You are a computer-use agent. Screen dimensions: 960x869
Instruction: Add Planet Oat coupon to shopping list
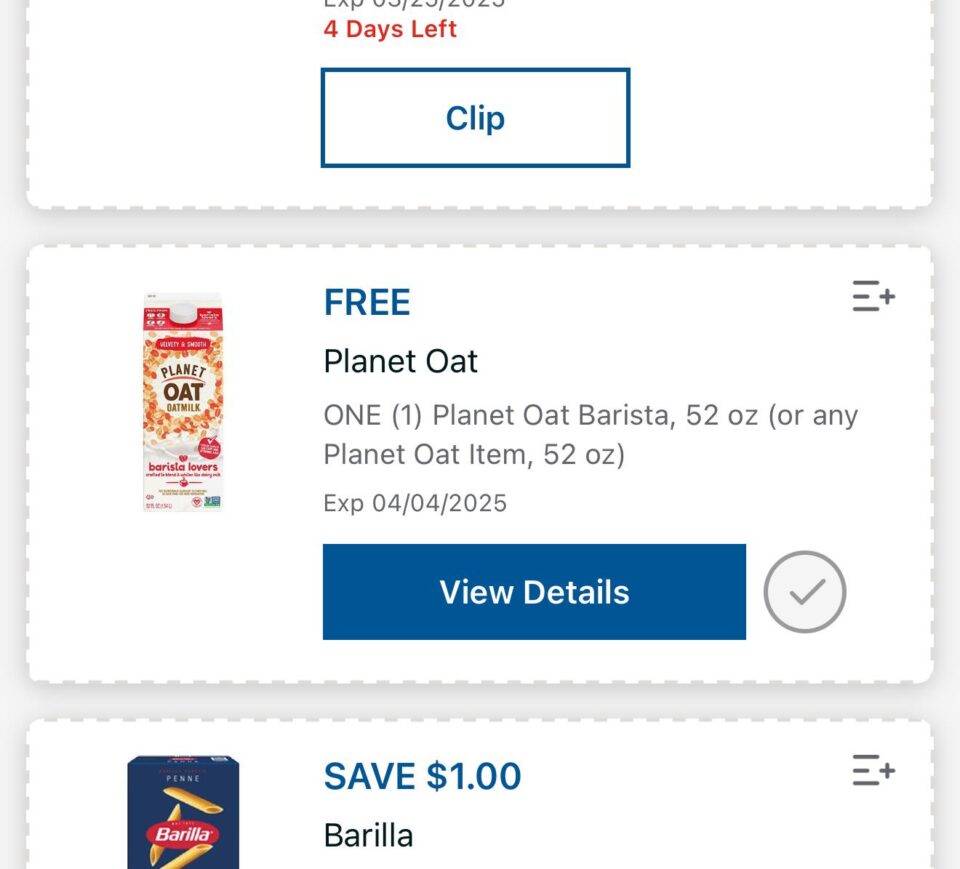tap(873, 297)
